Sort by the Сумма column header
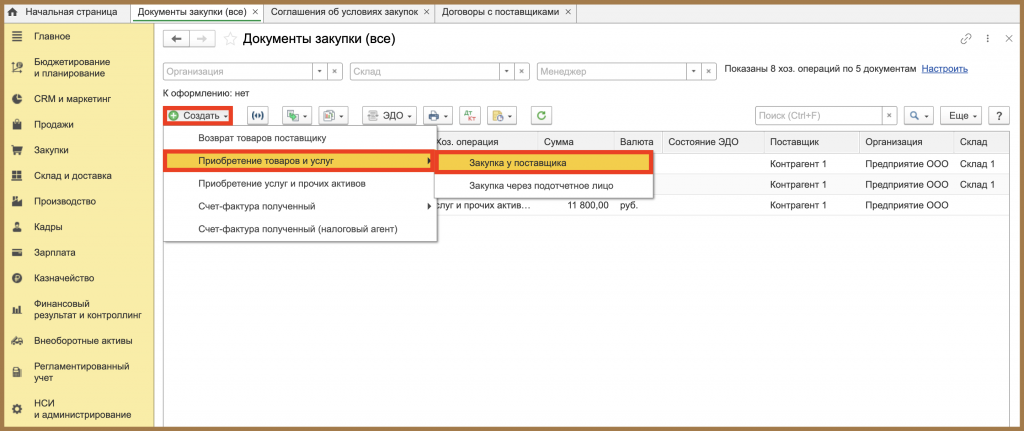Viewport: 1024px width, 431px height. (575, 142)
